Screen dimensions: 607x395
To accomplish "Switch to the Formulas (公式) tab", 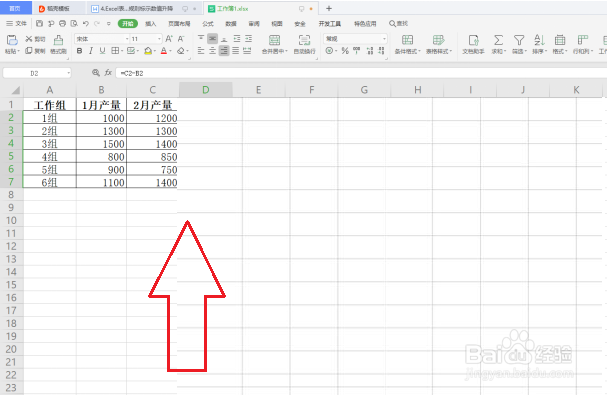I will point(208,24).
